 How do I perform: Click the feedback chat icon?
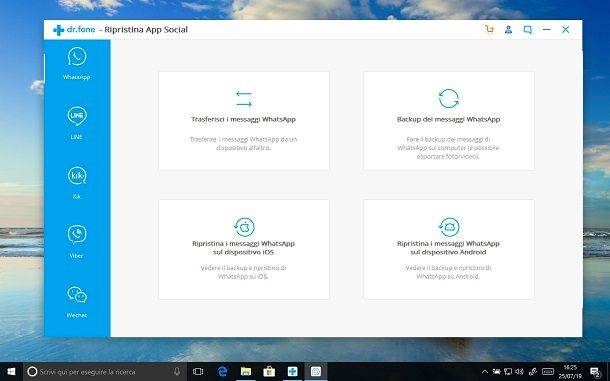click(x=528, y=30)
